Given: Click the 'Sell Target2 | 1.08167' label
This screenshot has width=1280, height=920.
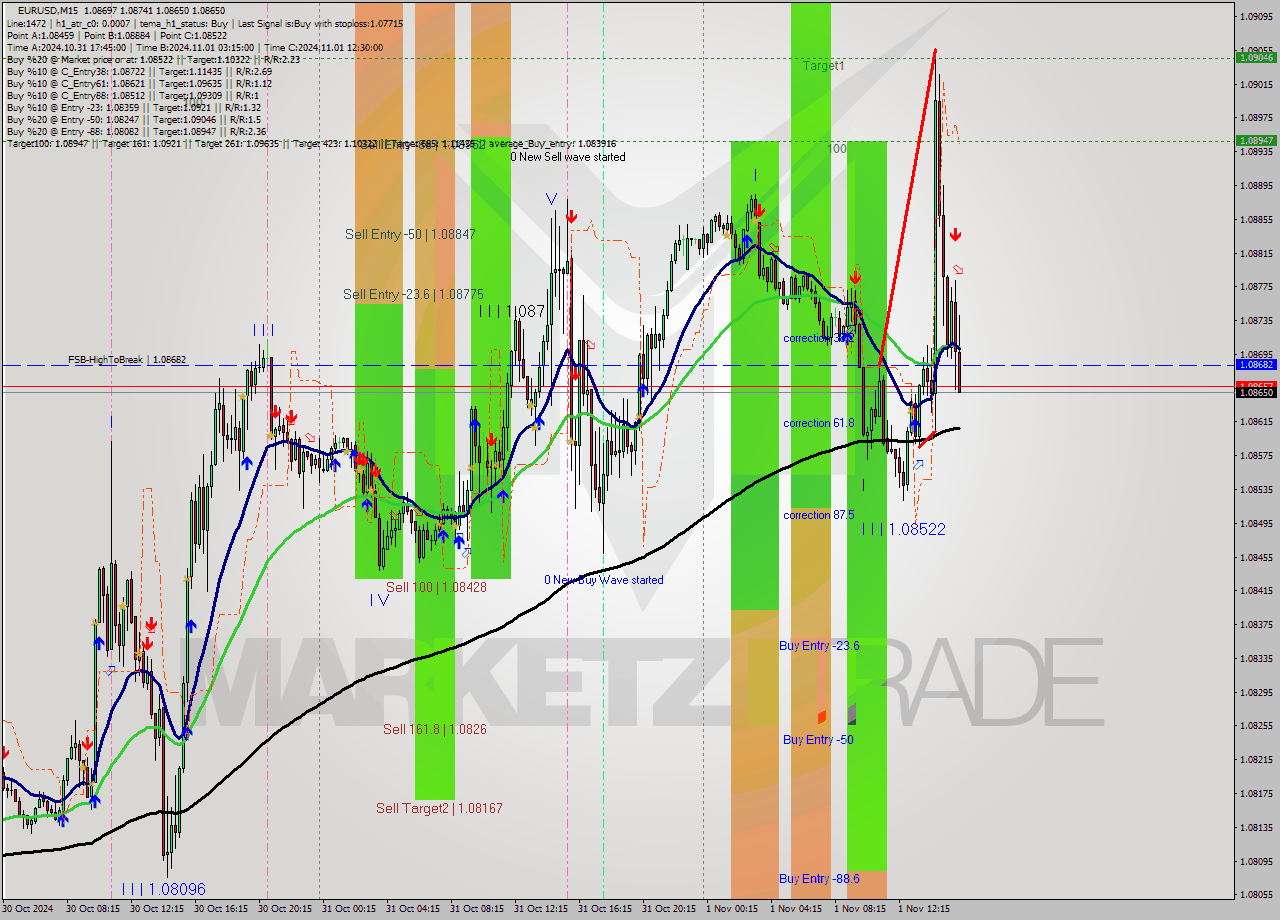Looking at the screenshot, I should pyautogui.click(x=439, y=808).
